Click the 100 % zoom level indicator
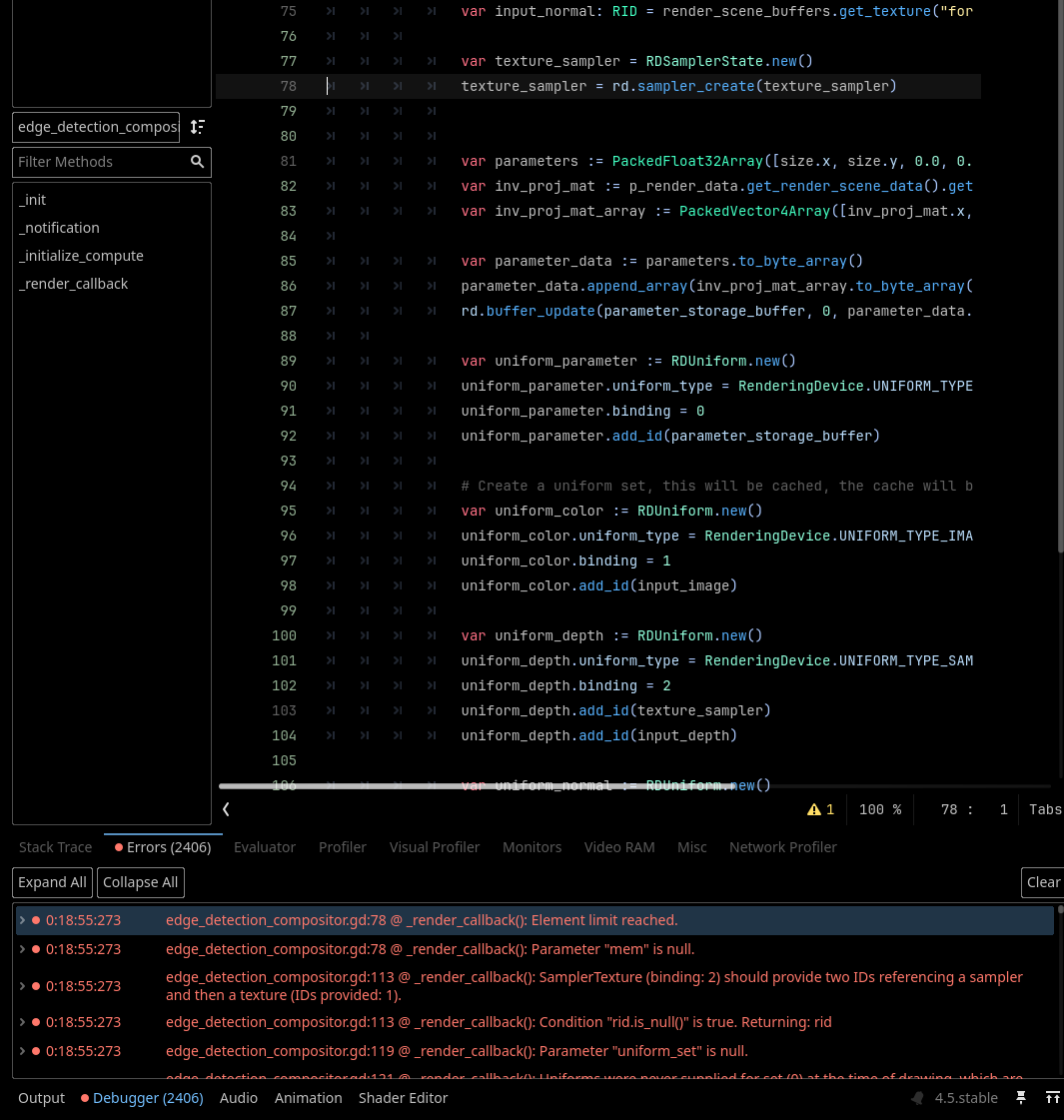 coord(880,809)
